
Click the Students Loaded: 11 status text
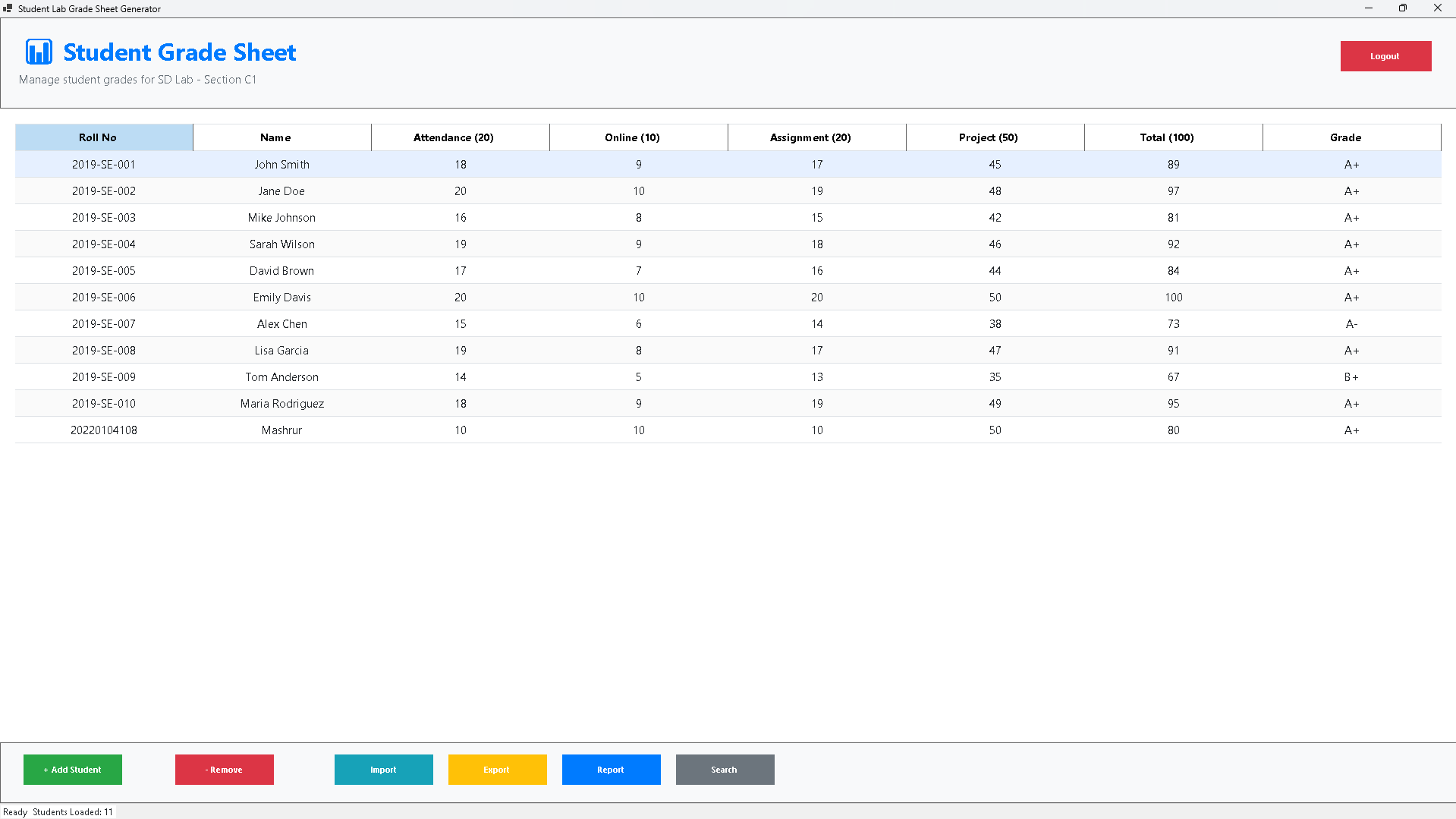point(73,812)
